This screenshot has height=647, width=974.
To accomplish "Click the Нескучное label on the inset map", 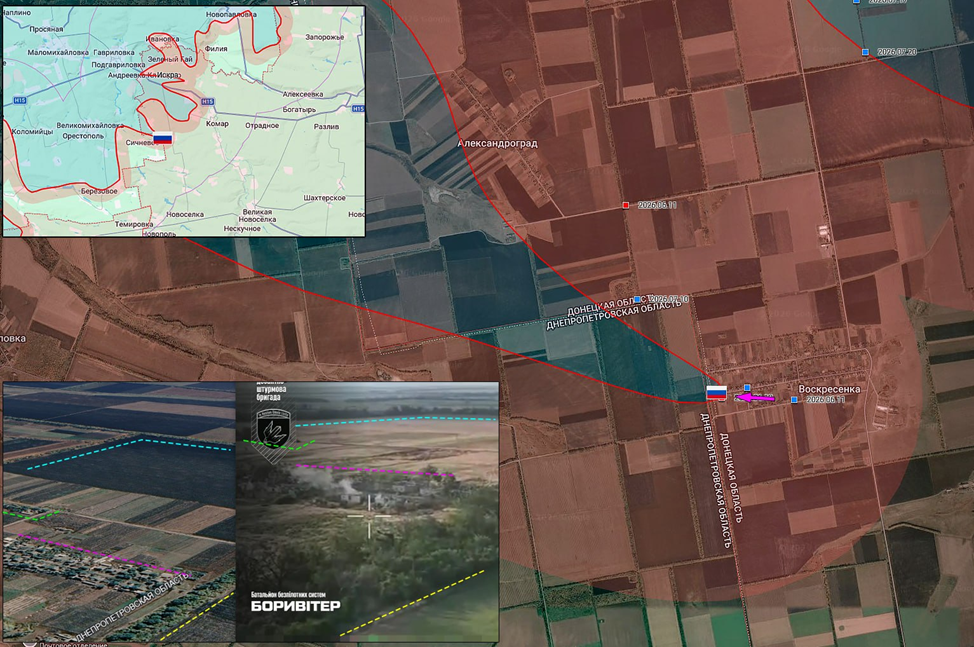I will pos(242,228).
